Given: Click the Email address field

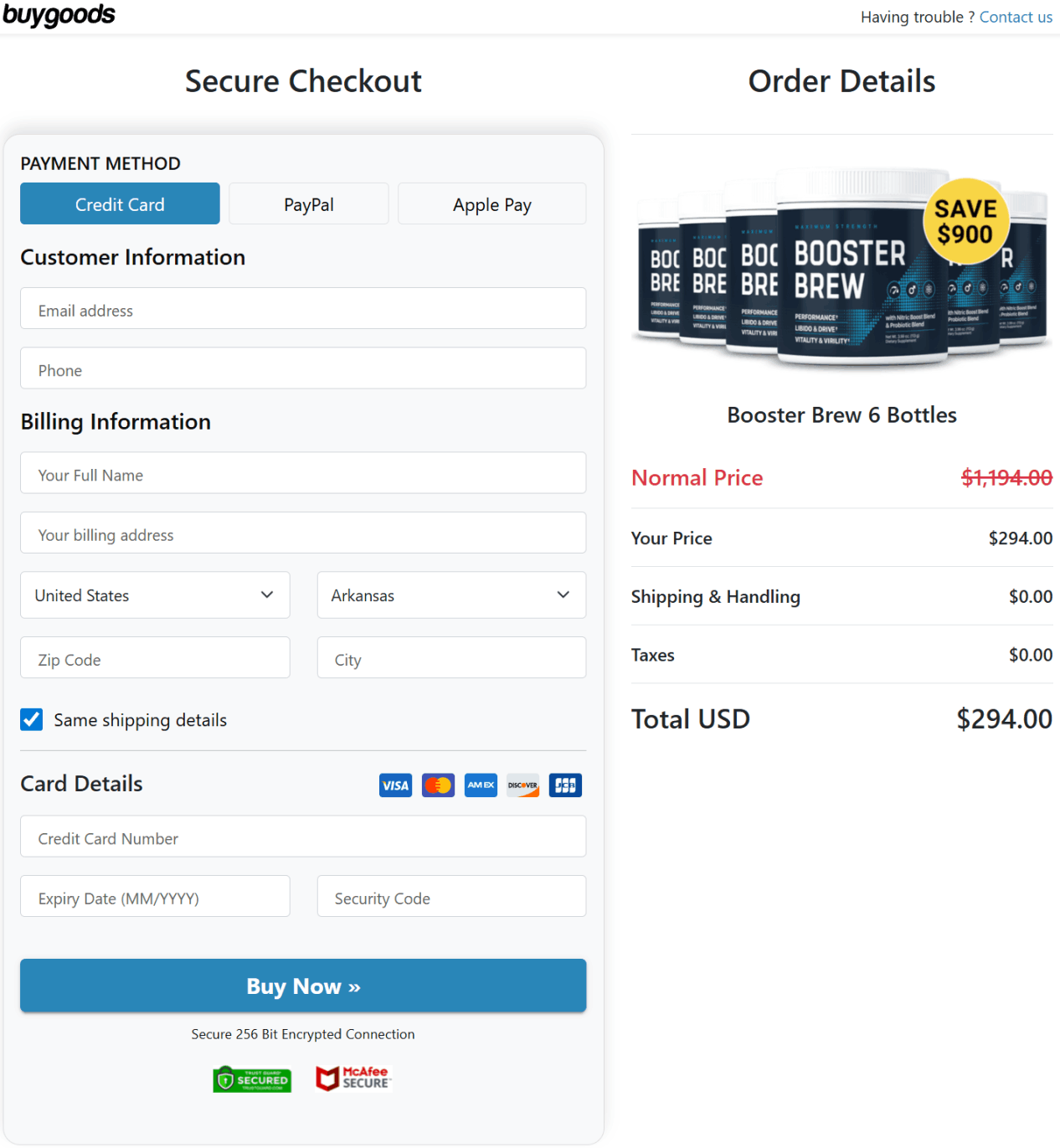Looking at the screenshot, I should (302, 309).
